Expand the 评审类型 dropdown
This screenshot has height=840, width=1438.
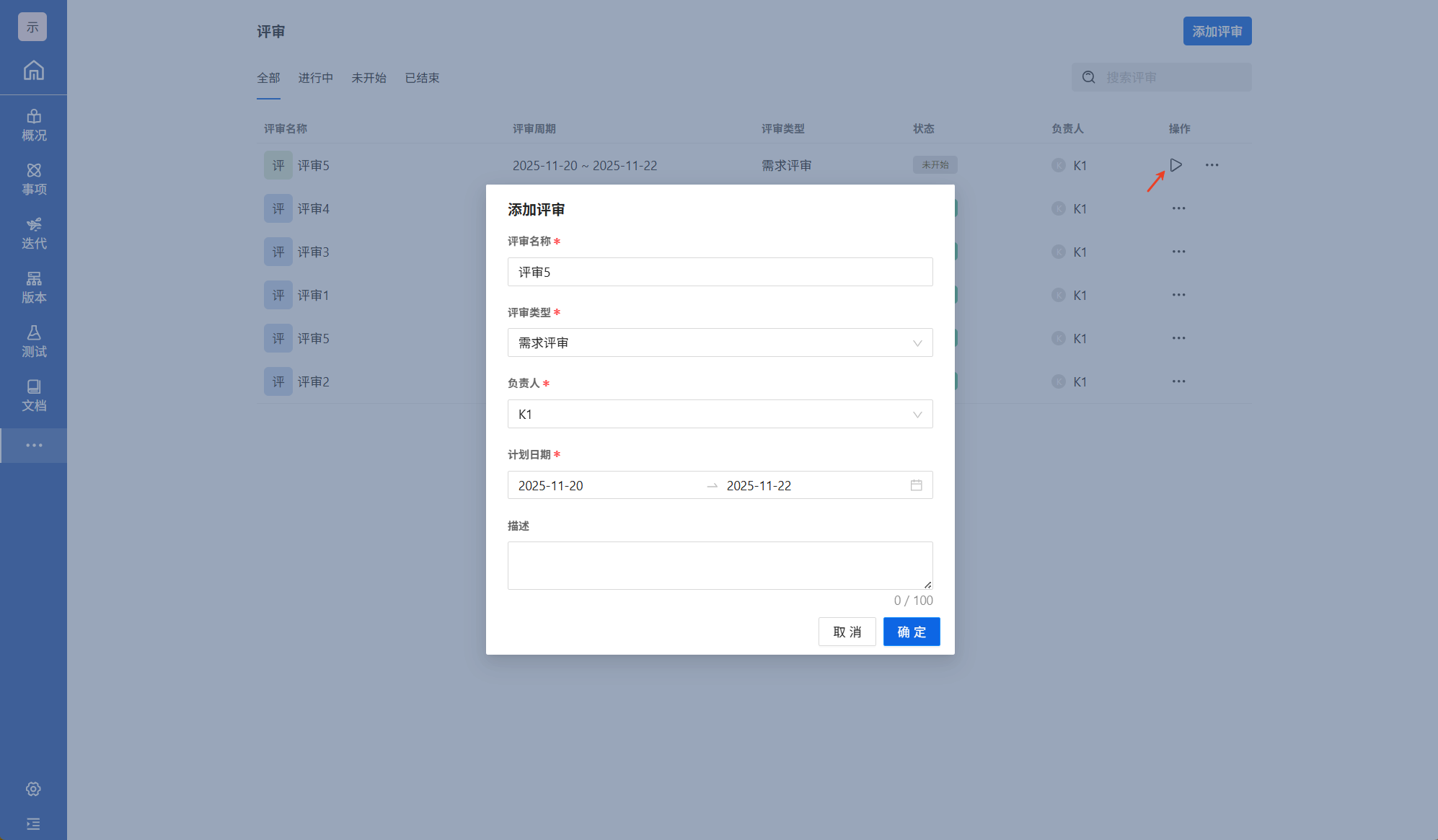pos(720,342)
